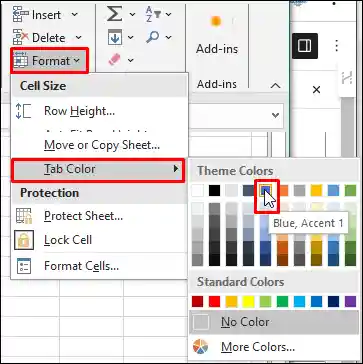Image resolution: width=363 pixels, height=364 pixels.
Task: Click the Clear eraser icon
Action: click(115, 60)
